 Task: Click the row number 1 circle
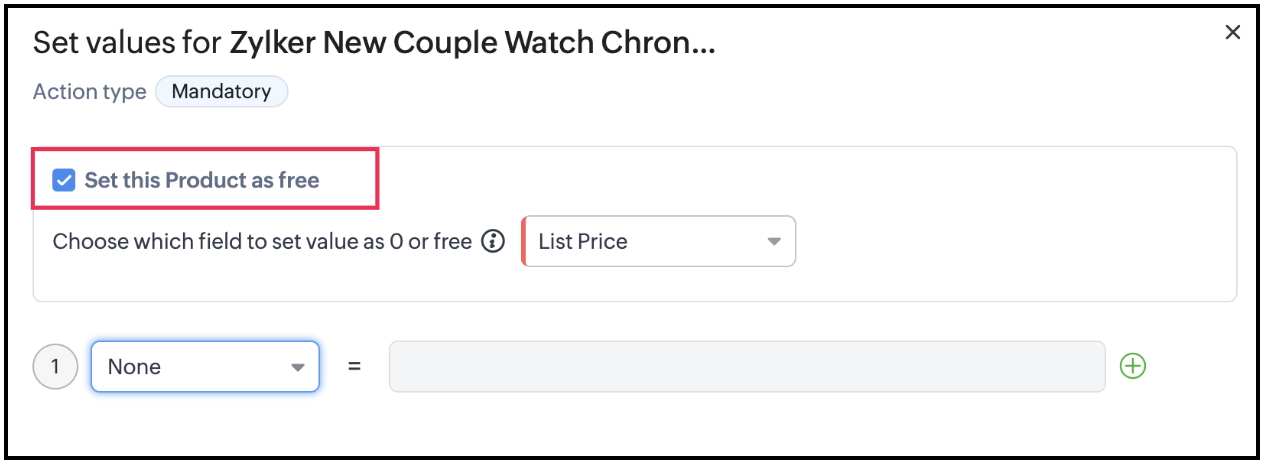[x=55, y=367]
